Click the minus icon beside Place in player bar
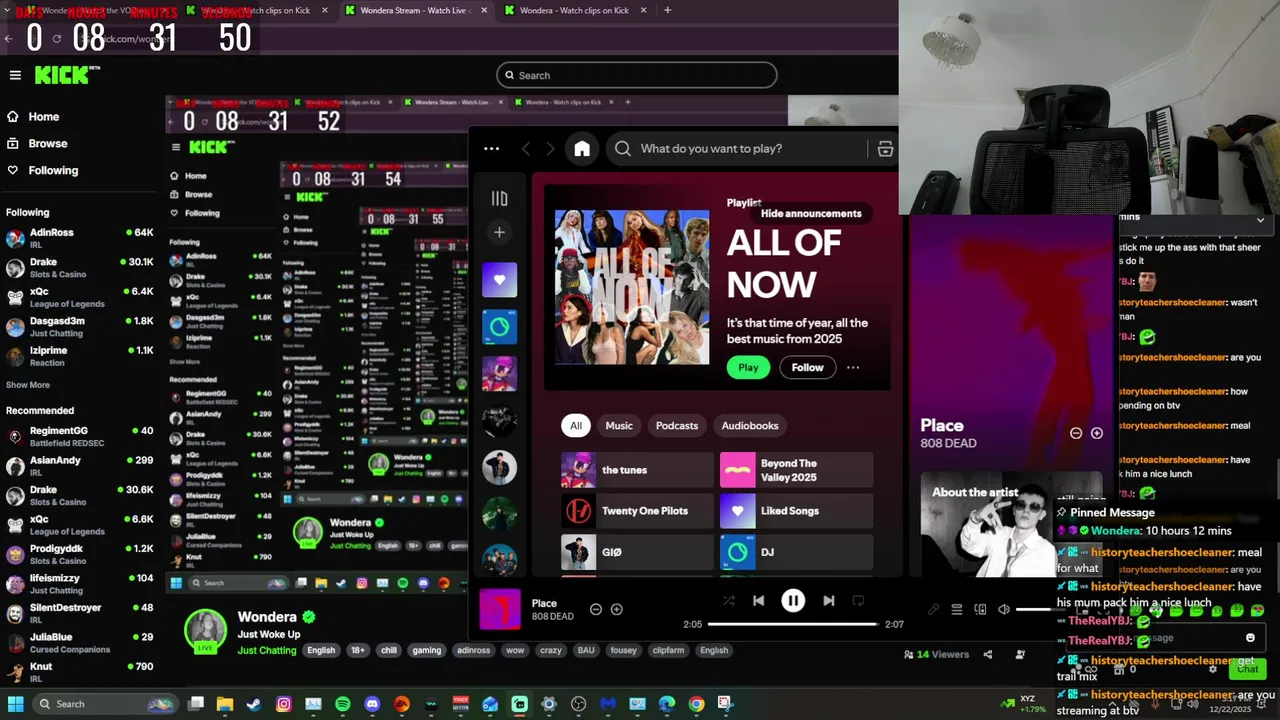The height and width of the screenshot is (720, 1280). tap(596, 609)
